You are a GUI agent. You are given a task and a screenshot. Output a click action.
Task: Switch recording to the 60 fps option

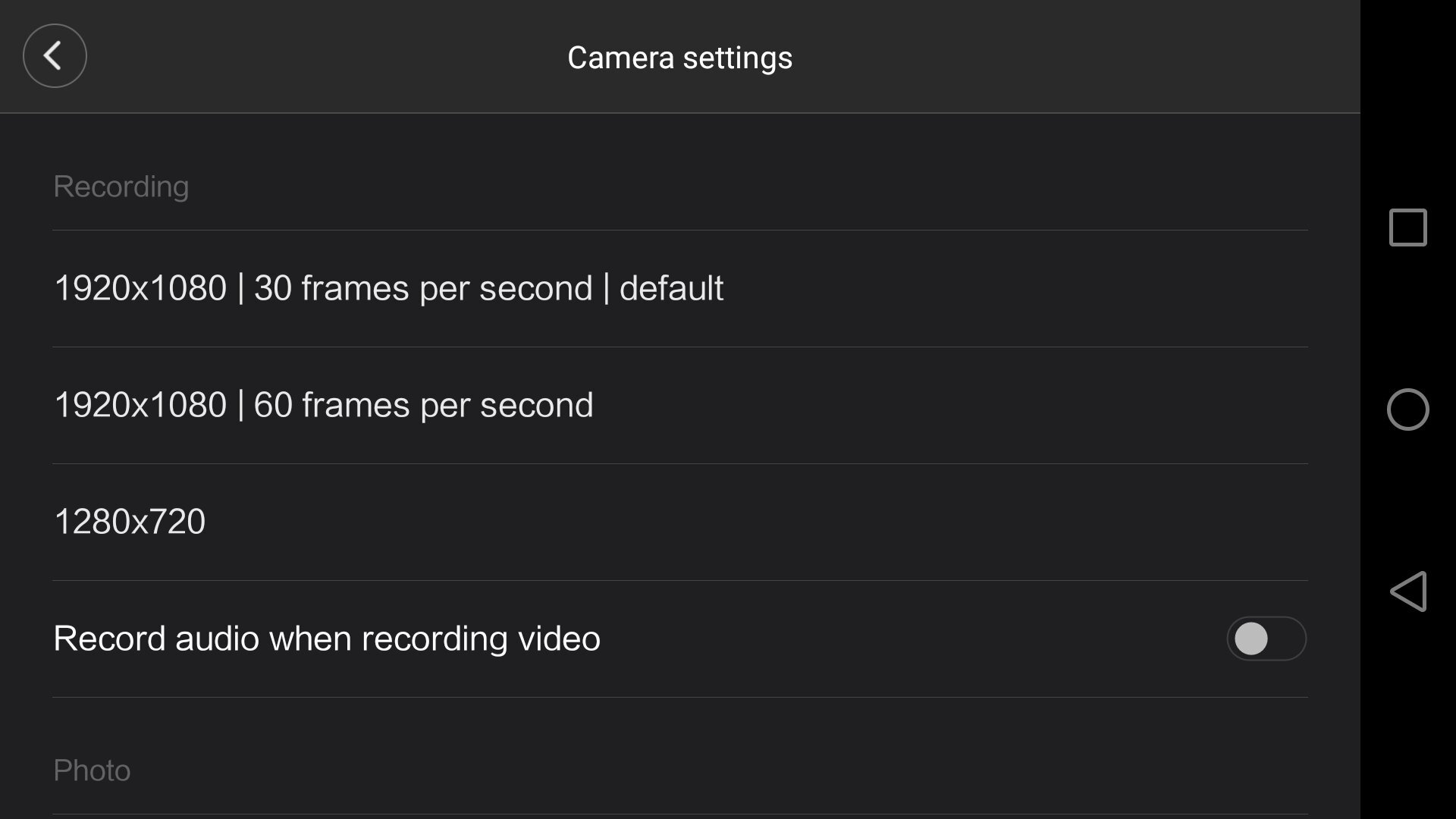click(323, 405)
